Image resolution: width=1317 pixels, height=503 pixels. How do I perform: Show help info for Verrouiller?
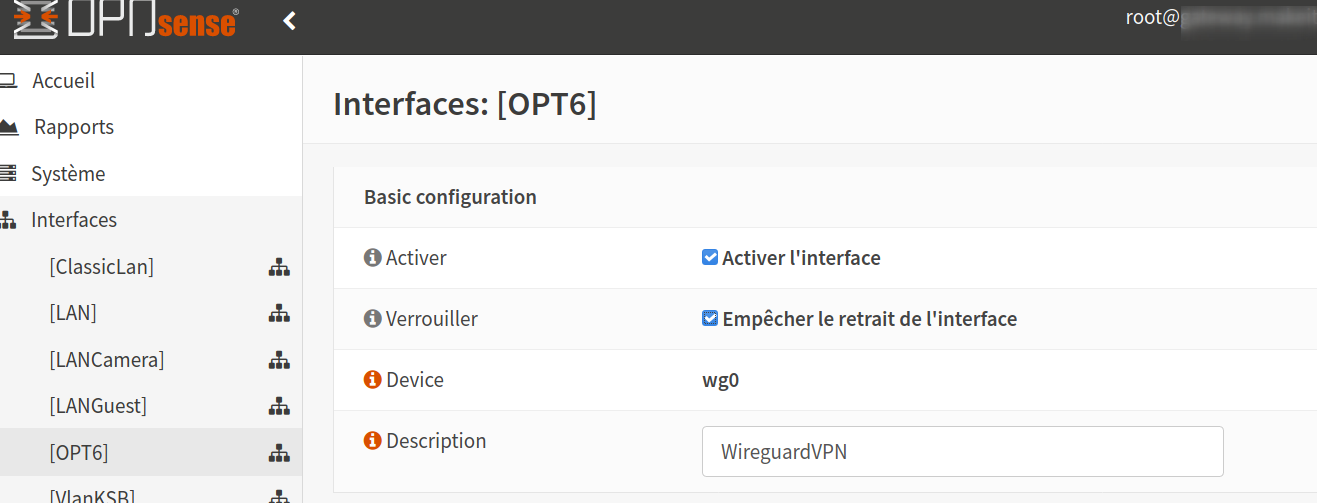pos(373,319)
